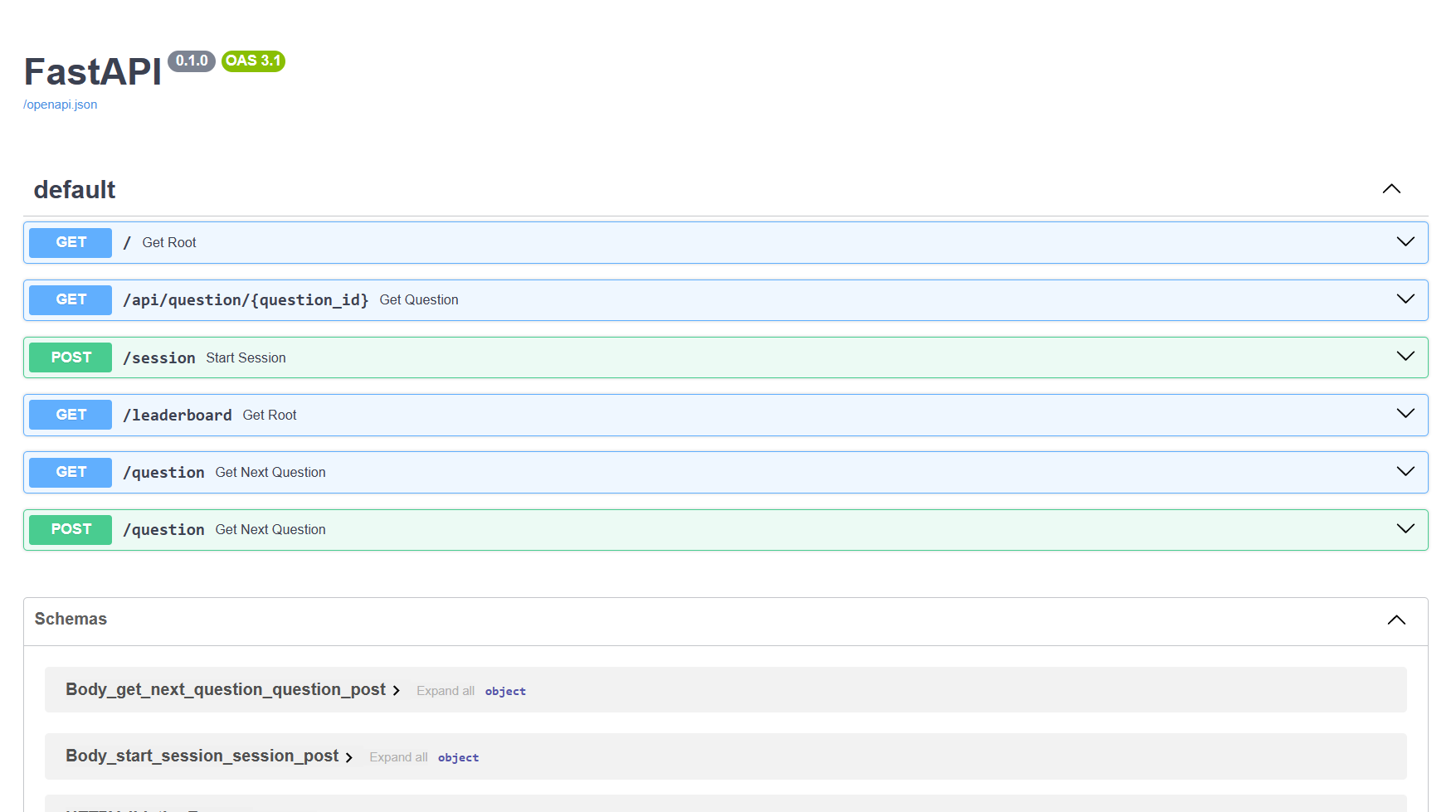The image size is (1456, 812).
Task: Click the FastAPI title
Action: point(93,71)
